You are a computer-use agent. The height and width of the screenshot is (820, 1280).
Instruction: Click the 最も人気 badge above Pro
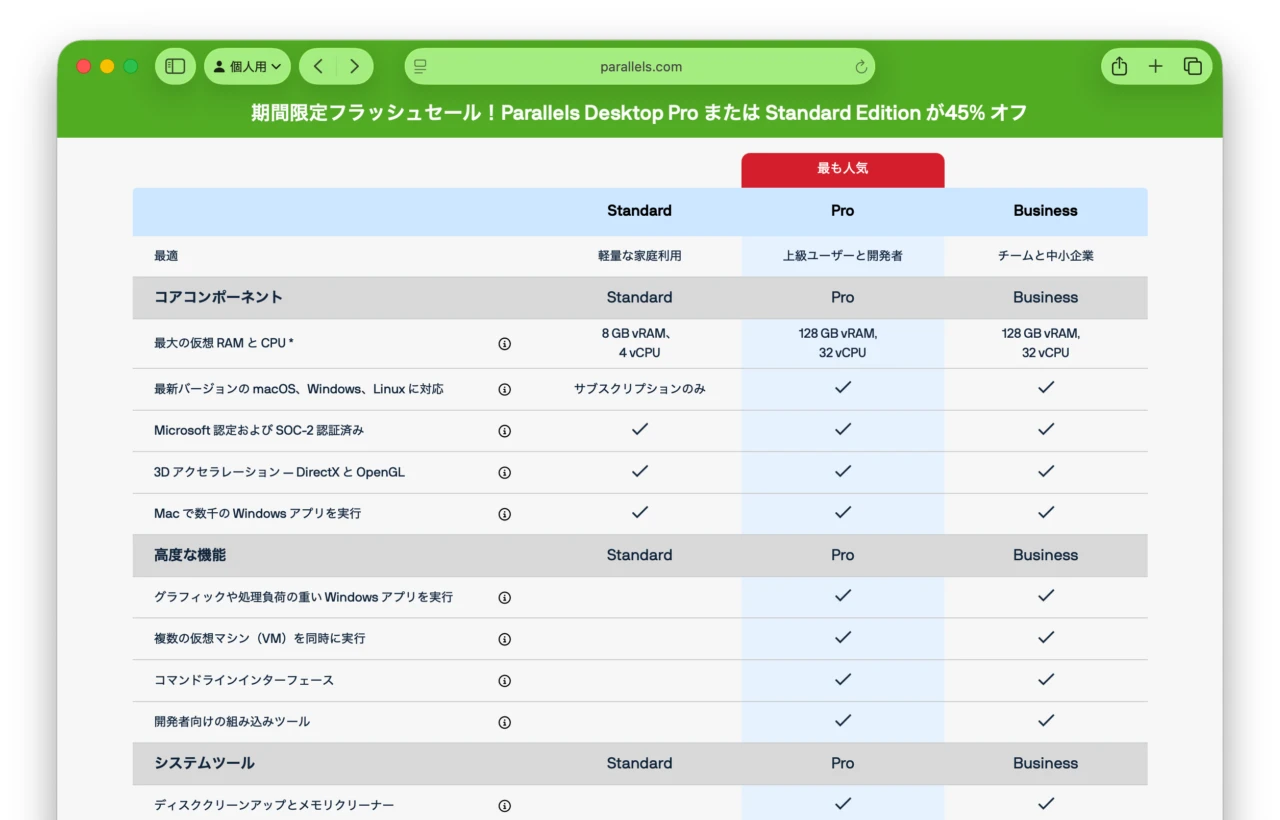(842, 169)
